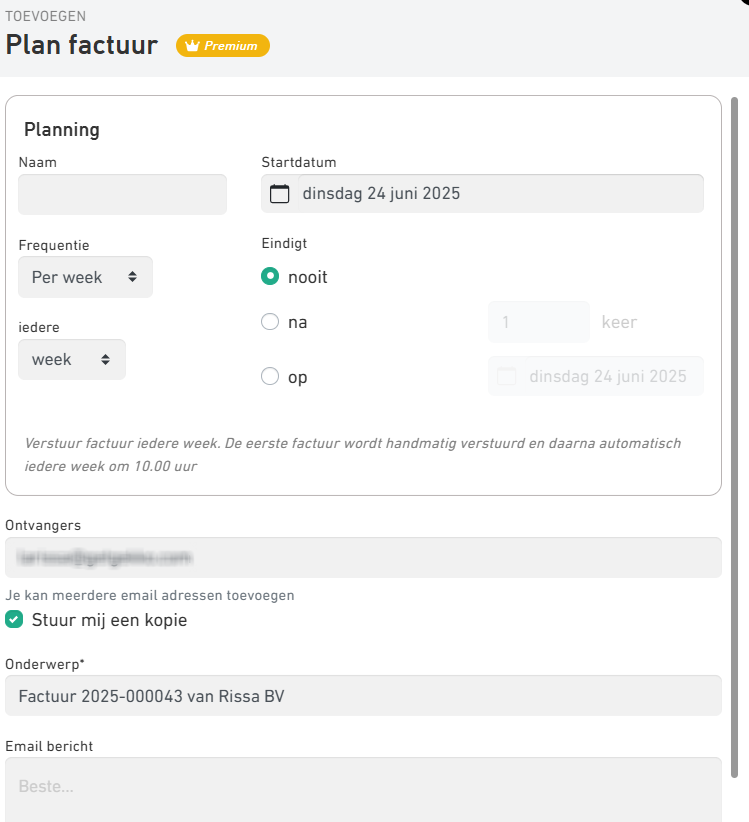The height and width of the screenshot is (822, 749).
Task: Click the Premium badge
Action: click(x=223, y=46)
